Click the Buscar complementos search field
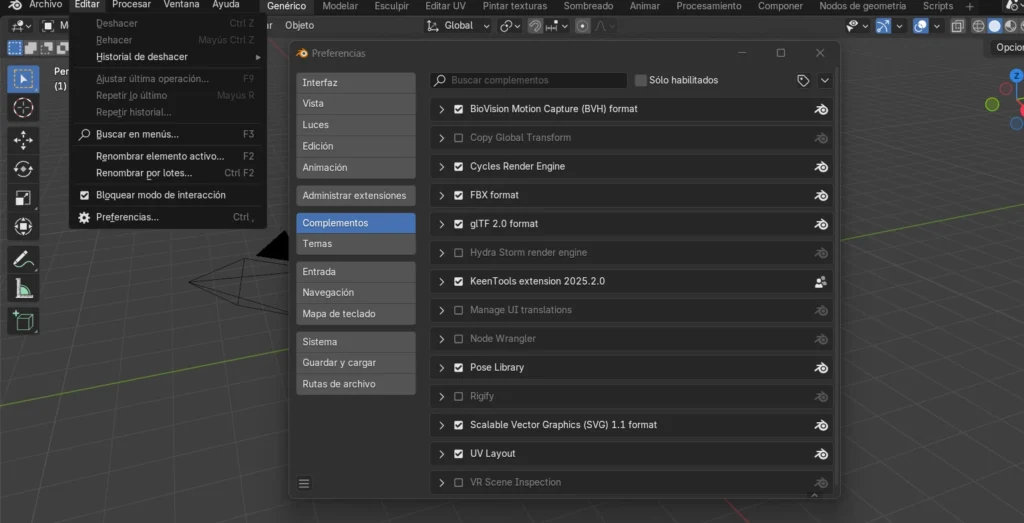1024x523 pixels. [x=530, y=80]
